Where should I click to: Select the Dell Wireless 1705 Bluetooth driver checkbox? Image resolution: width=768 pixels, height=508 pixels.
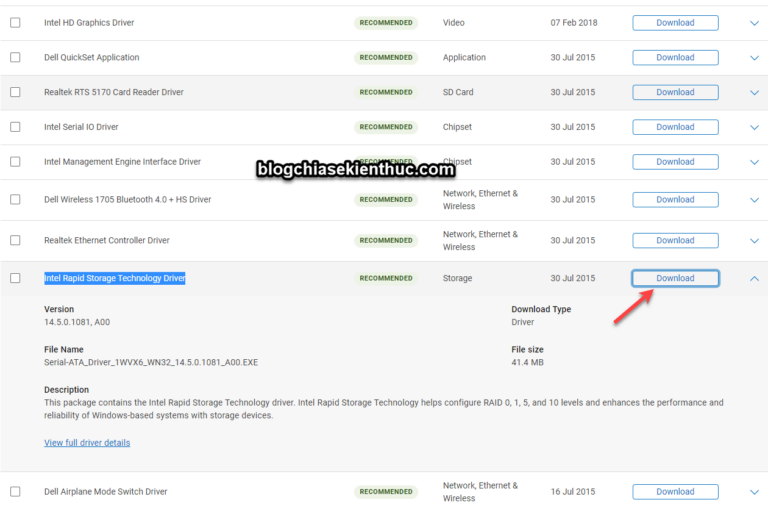click(15, 199)
